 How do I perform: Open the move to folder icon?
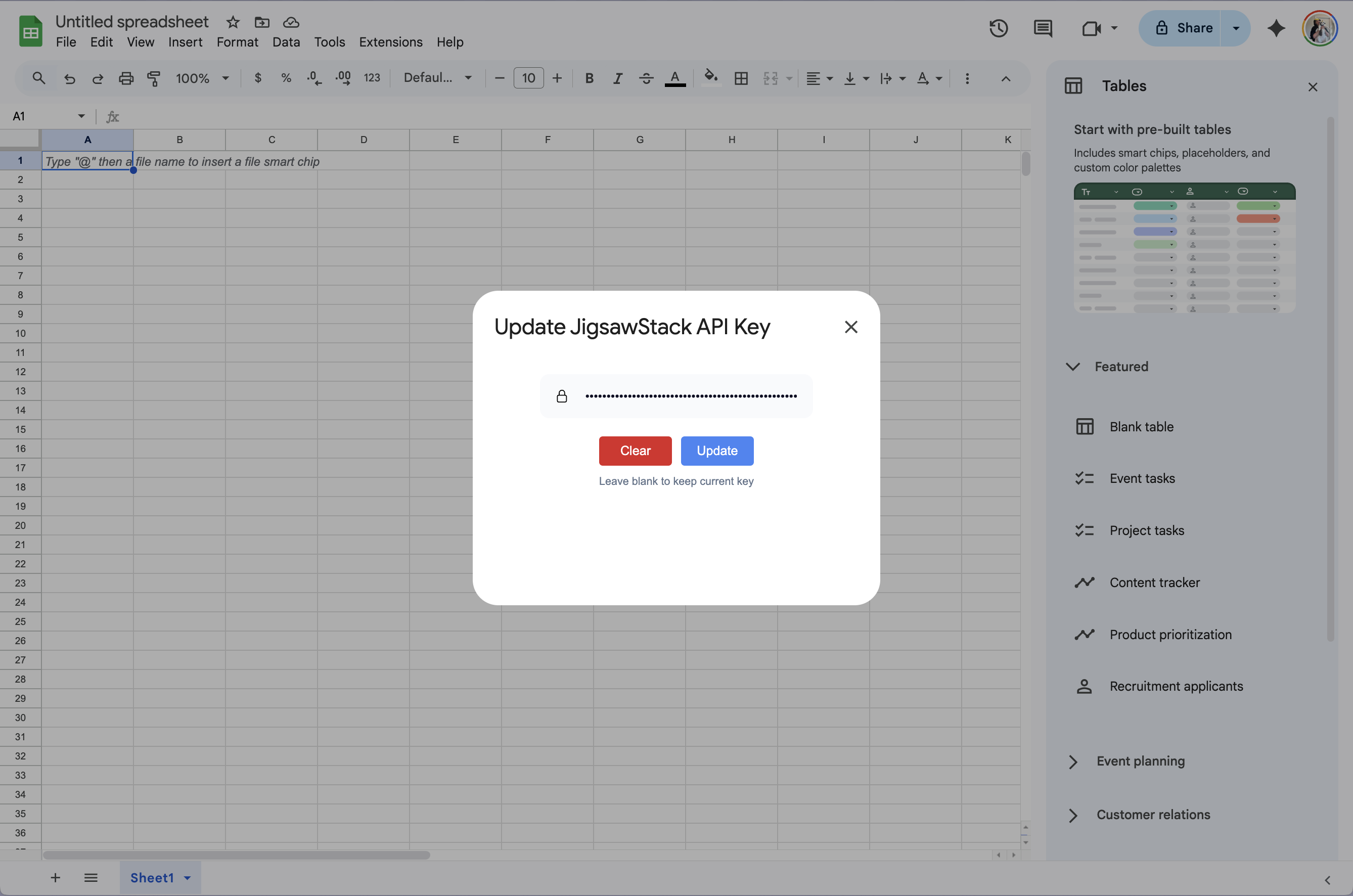click(262, 22)
